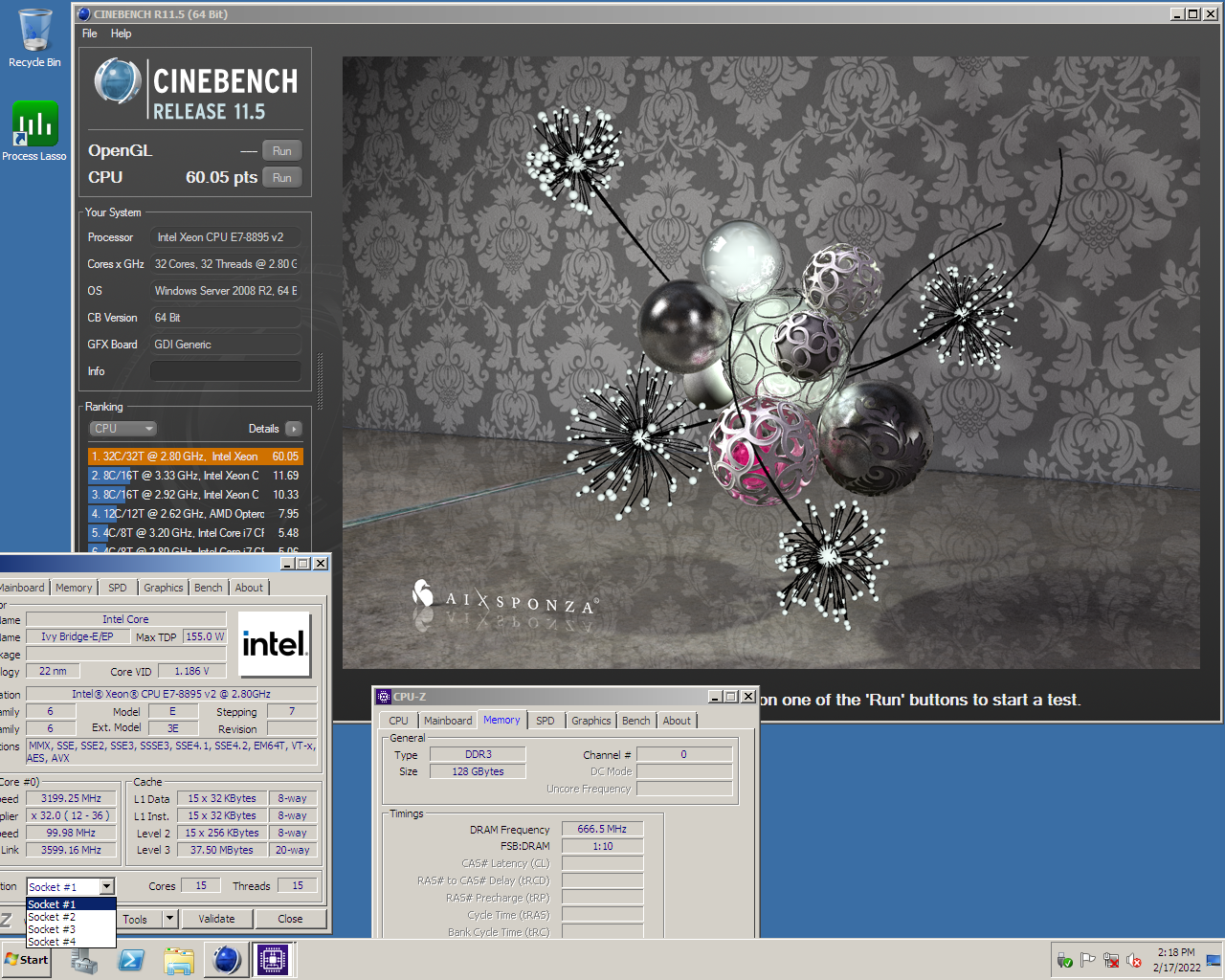
Task: Click the Intel logo in CPU-Z
Action: [274, 644]
